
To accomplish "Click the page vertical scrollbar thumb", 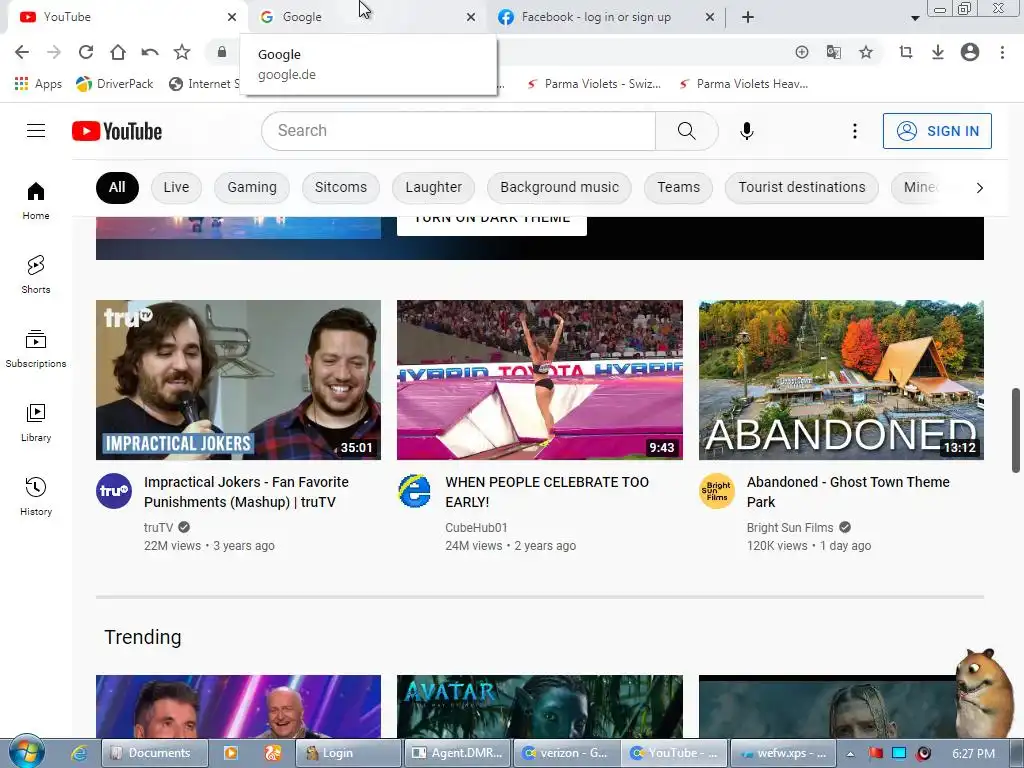I will coord(1016,430).
